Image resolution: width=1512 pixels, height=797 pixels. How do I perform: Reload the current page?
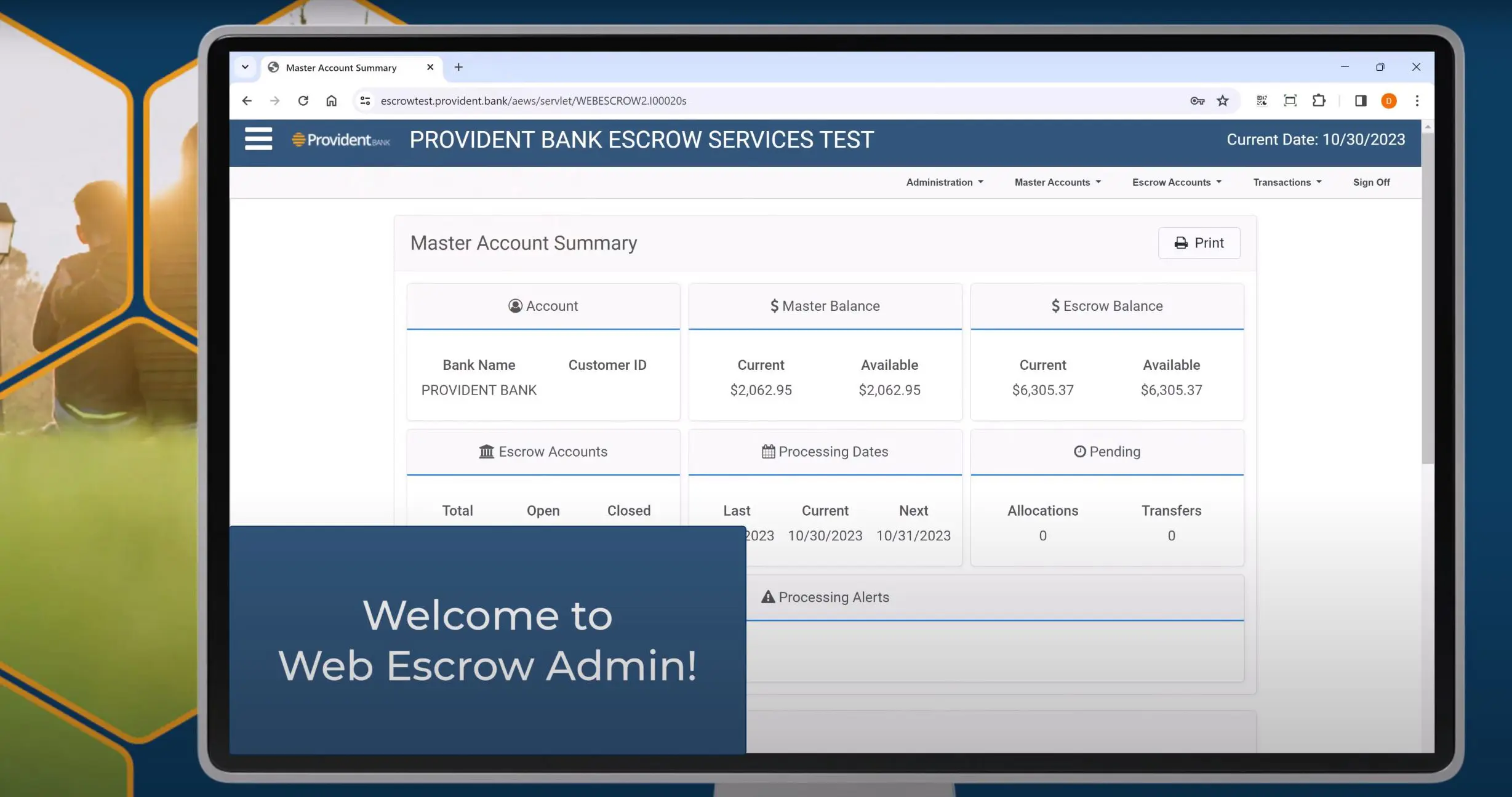pyautogui.click(x=303, y=100)
